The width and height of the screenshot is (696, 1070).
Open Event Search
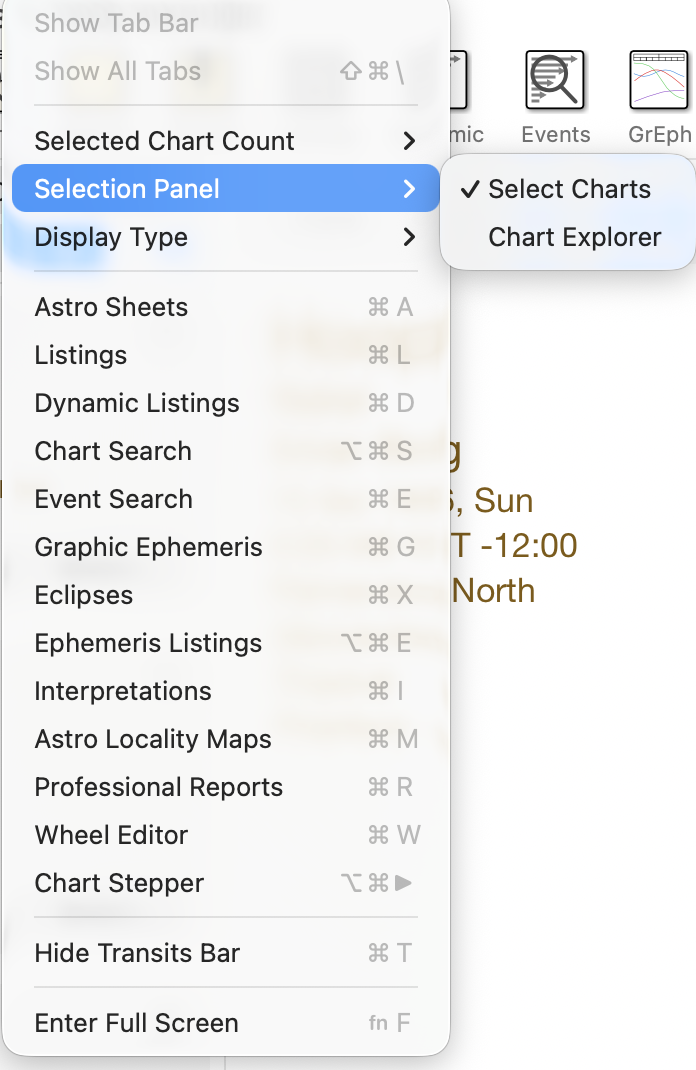[113, 499]
